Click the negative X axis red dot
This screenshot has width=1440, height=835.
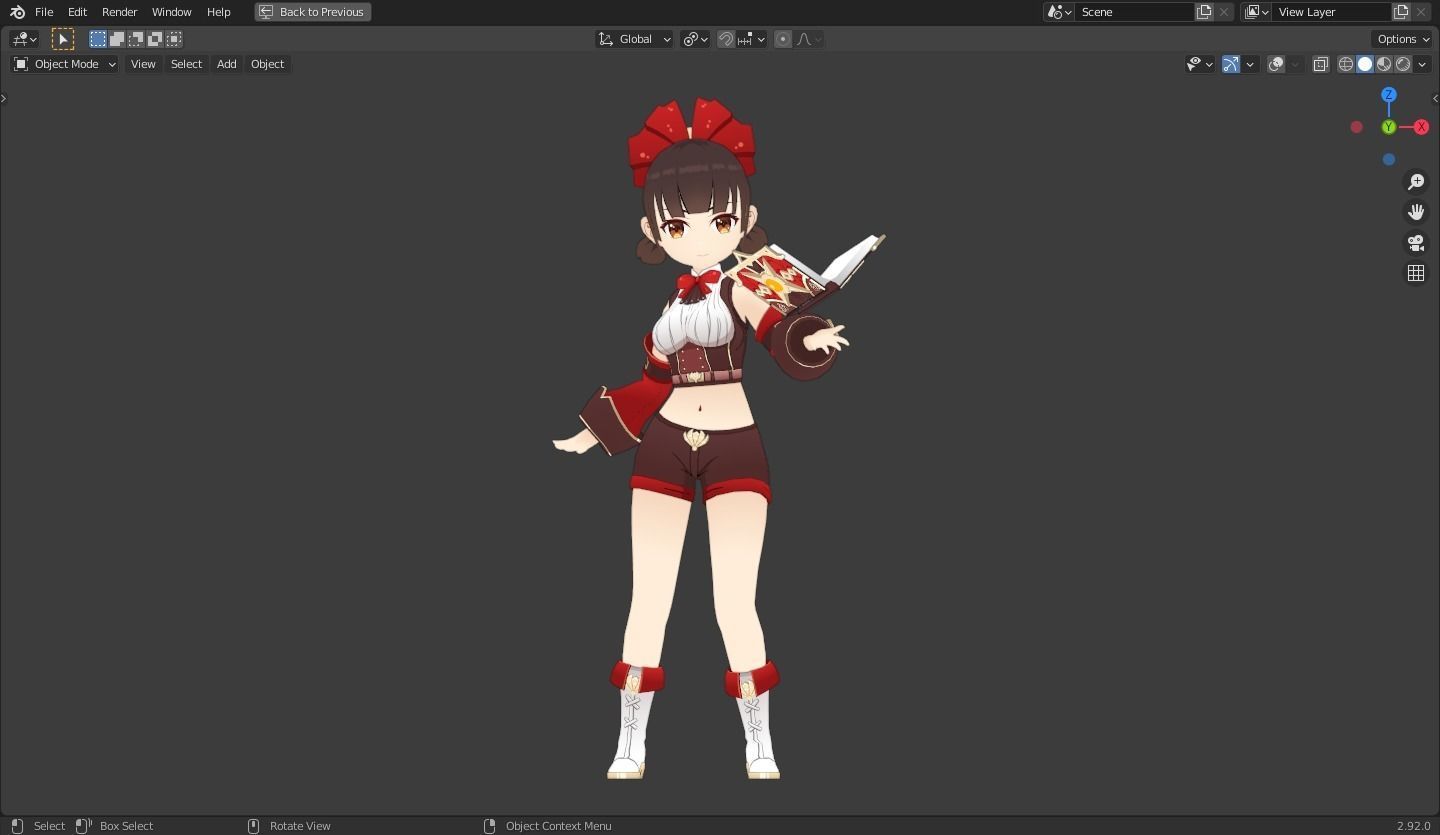click(x=1356, y=127)
